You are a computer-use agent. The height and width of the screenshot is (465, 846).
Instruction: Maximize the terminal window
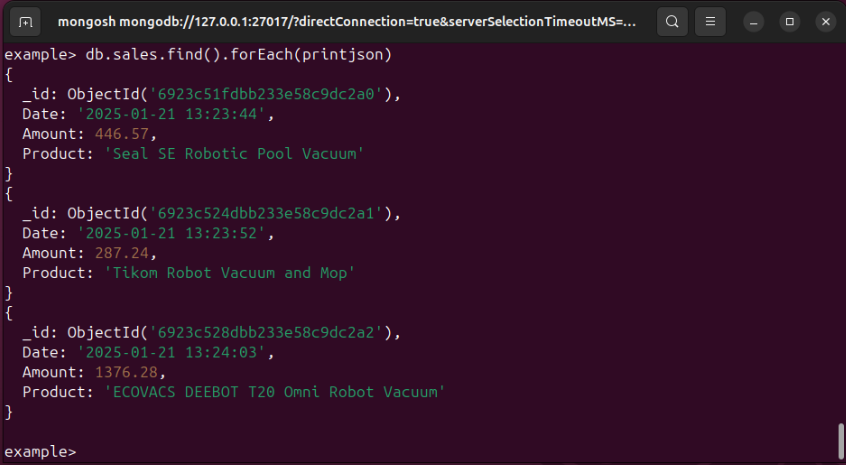[x=789, y=21]
